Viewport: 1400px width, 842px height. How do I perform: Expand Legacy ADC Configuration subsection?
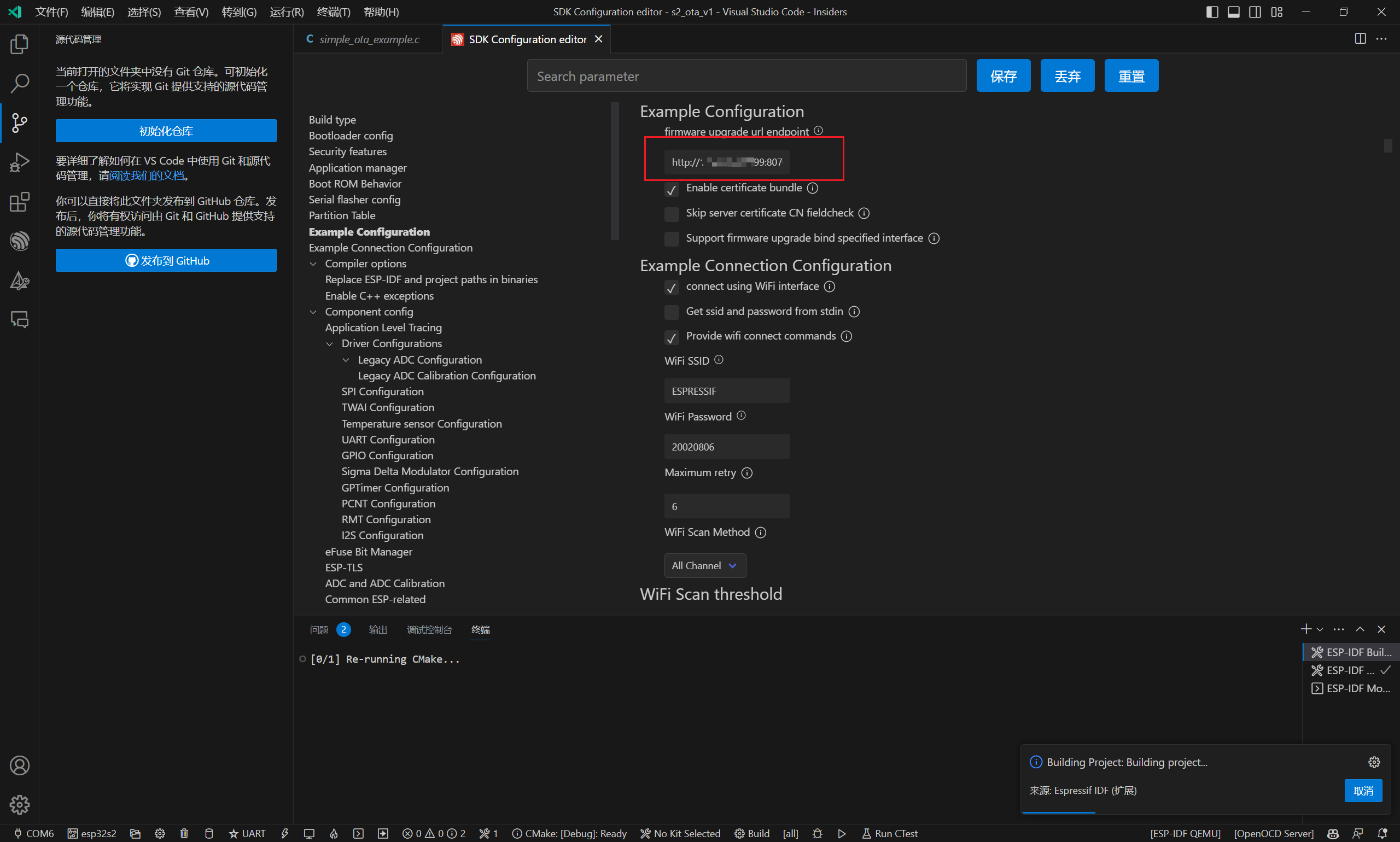click(x=348, y=359)
